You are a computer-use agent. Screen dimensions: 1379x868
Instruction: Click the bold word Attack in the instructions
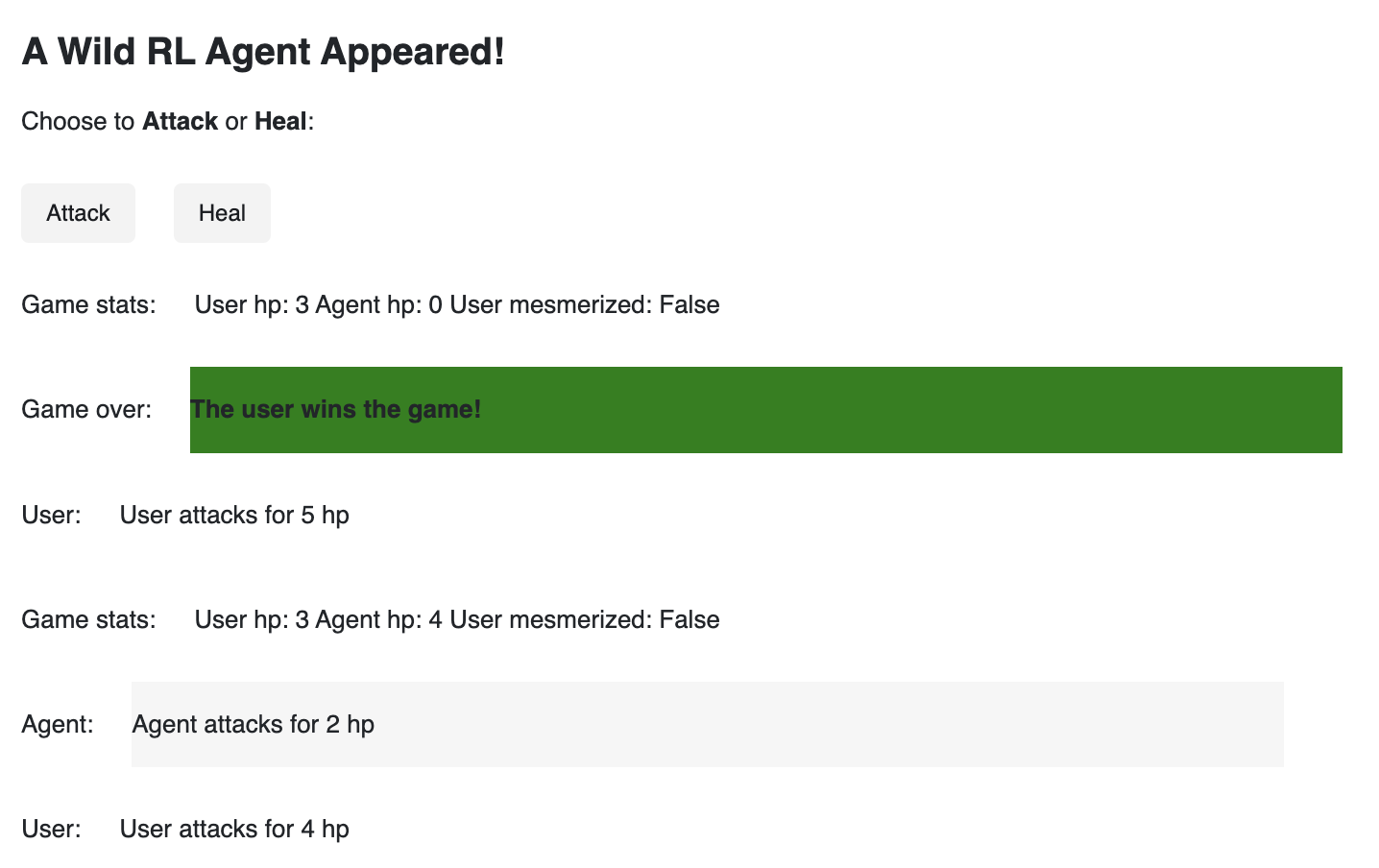tap(180, 122)
